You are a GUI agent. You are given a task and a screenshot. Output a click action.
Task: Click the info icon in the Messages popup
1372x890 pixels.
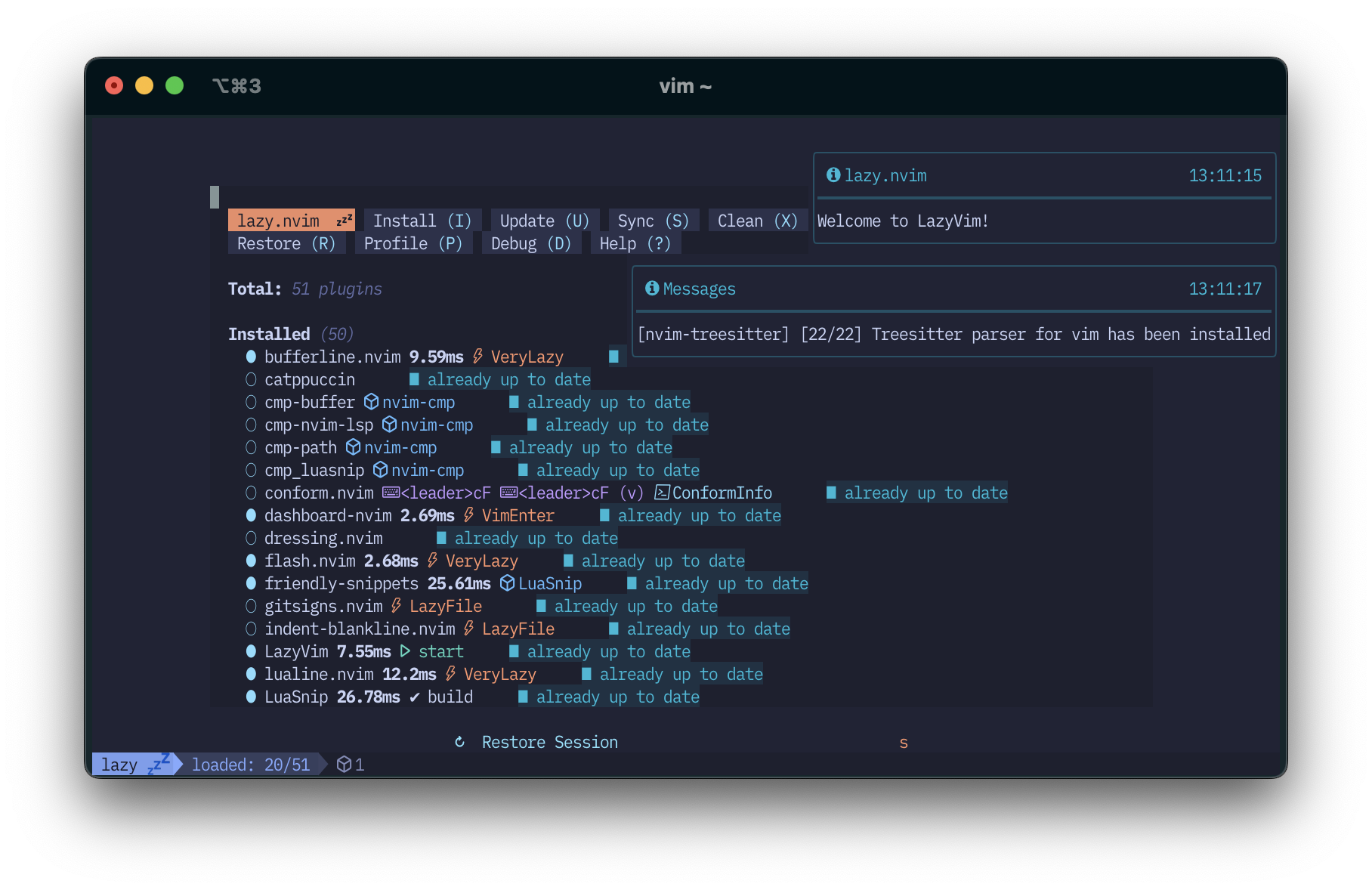pyautogui.click(x=651, y=288)
